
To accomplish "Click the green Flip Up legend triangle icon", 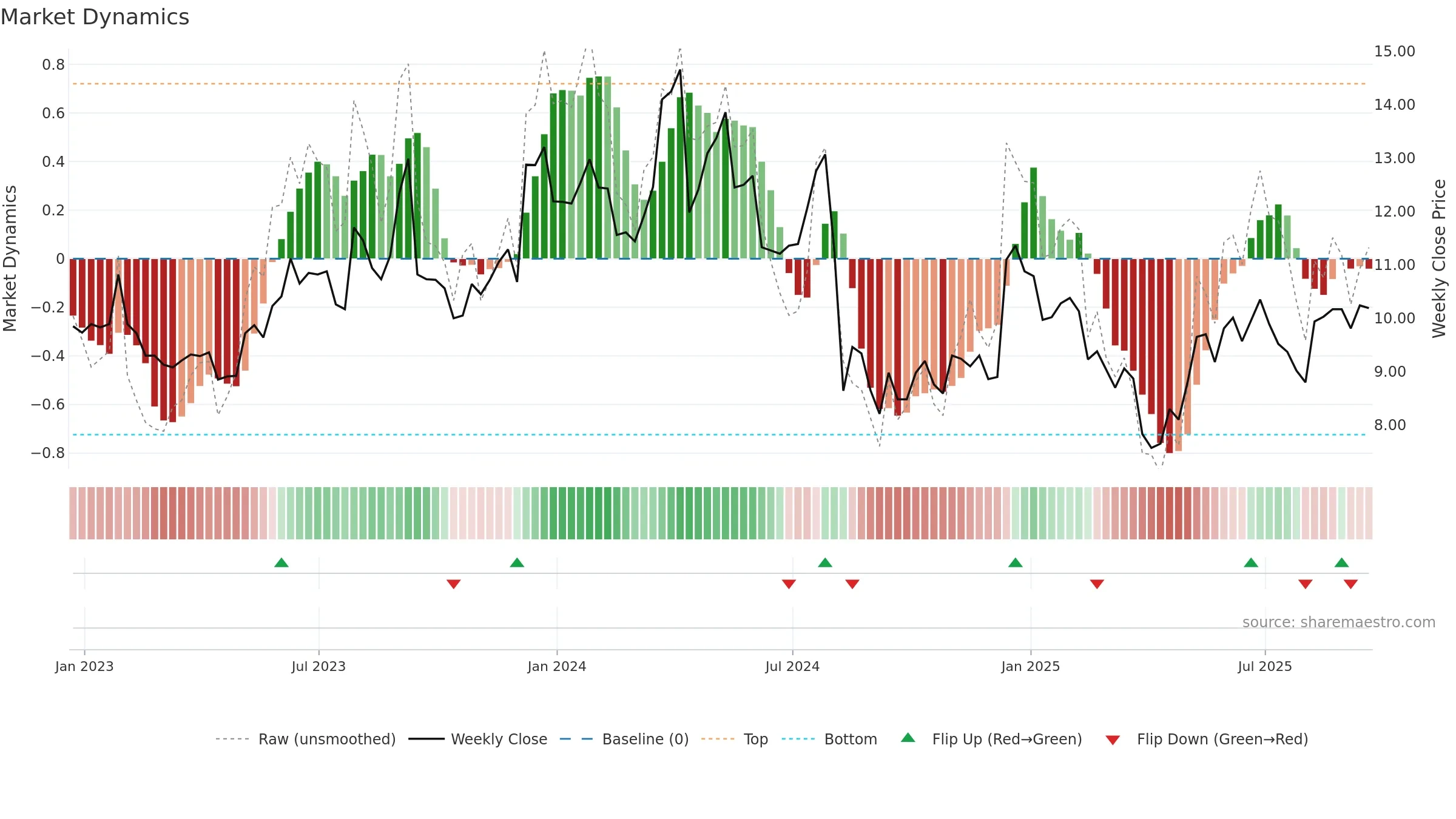I will pyautogui.click(x=908, y=738).
